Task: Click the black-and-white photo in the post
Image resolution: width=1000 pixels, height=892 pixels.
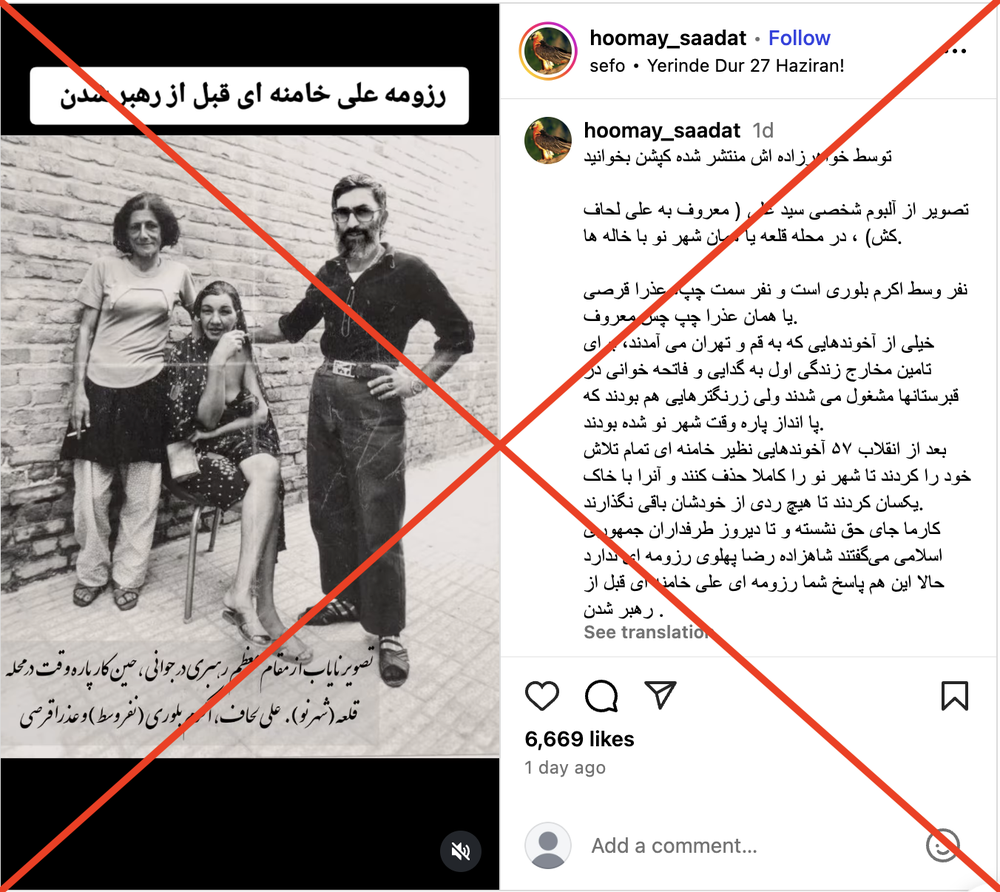Action: 249,446
